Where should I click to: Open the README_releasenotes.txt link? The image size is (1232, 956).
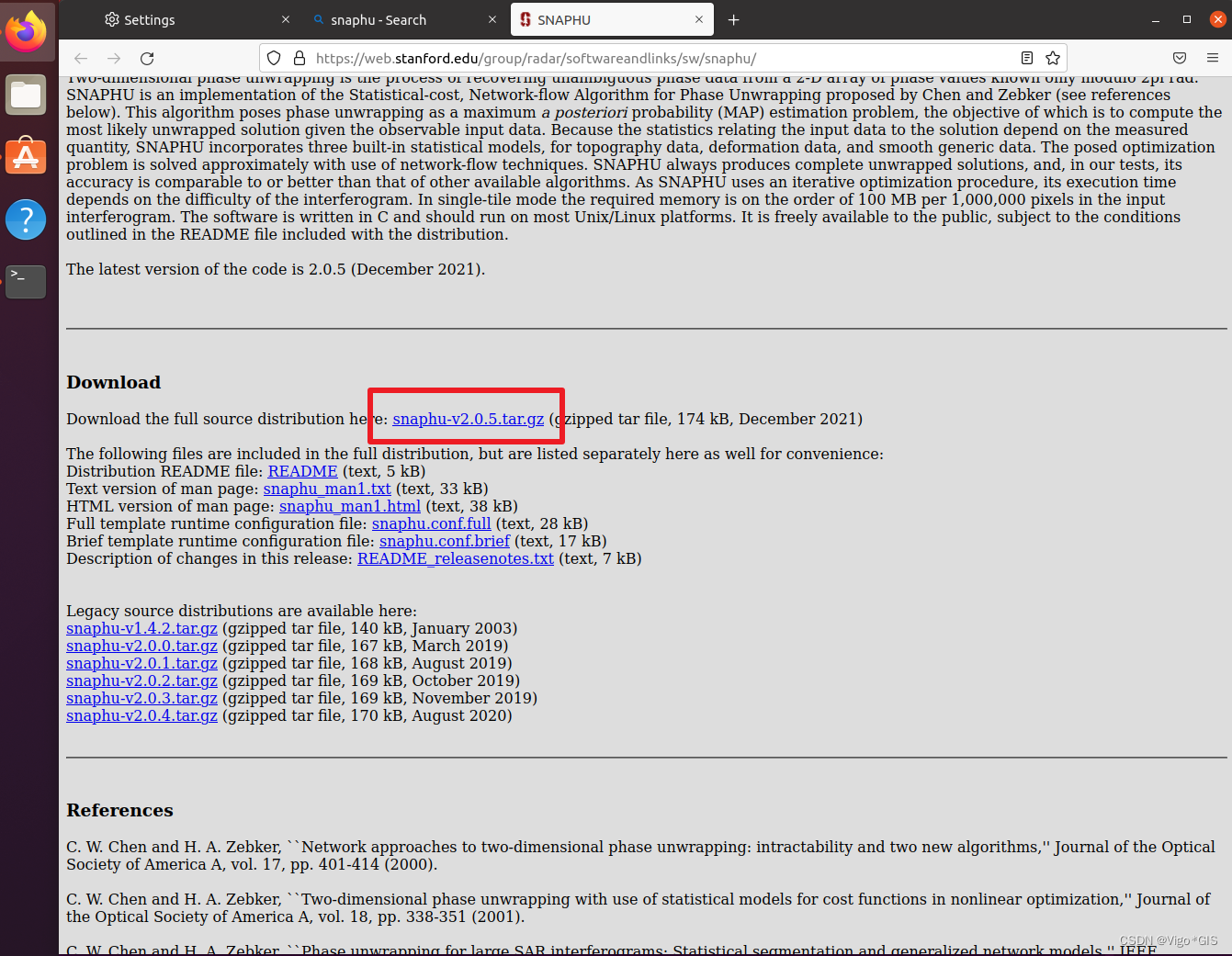tap(456, 558)
